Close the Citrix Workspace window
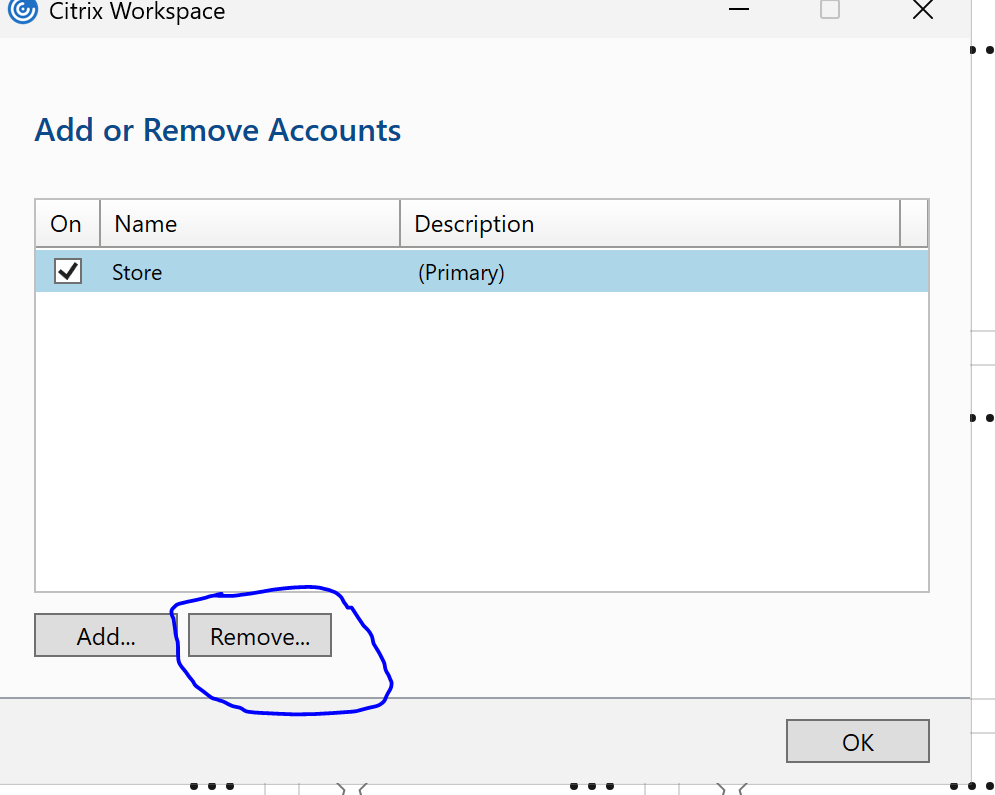Image resolution: width=995 pixels, height=795 pixels. (x=923, y=10)
